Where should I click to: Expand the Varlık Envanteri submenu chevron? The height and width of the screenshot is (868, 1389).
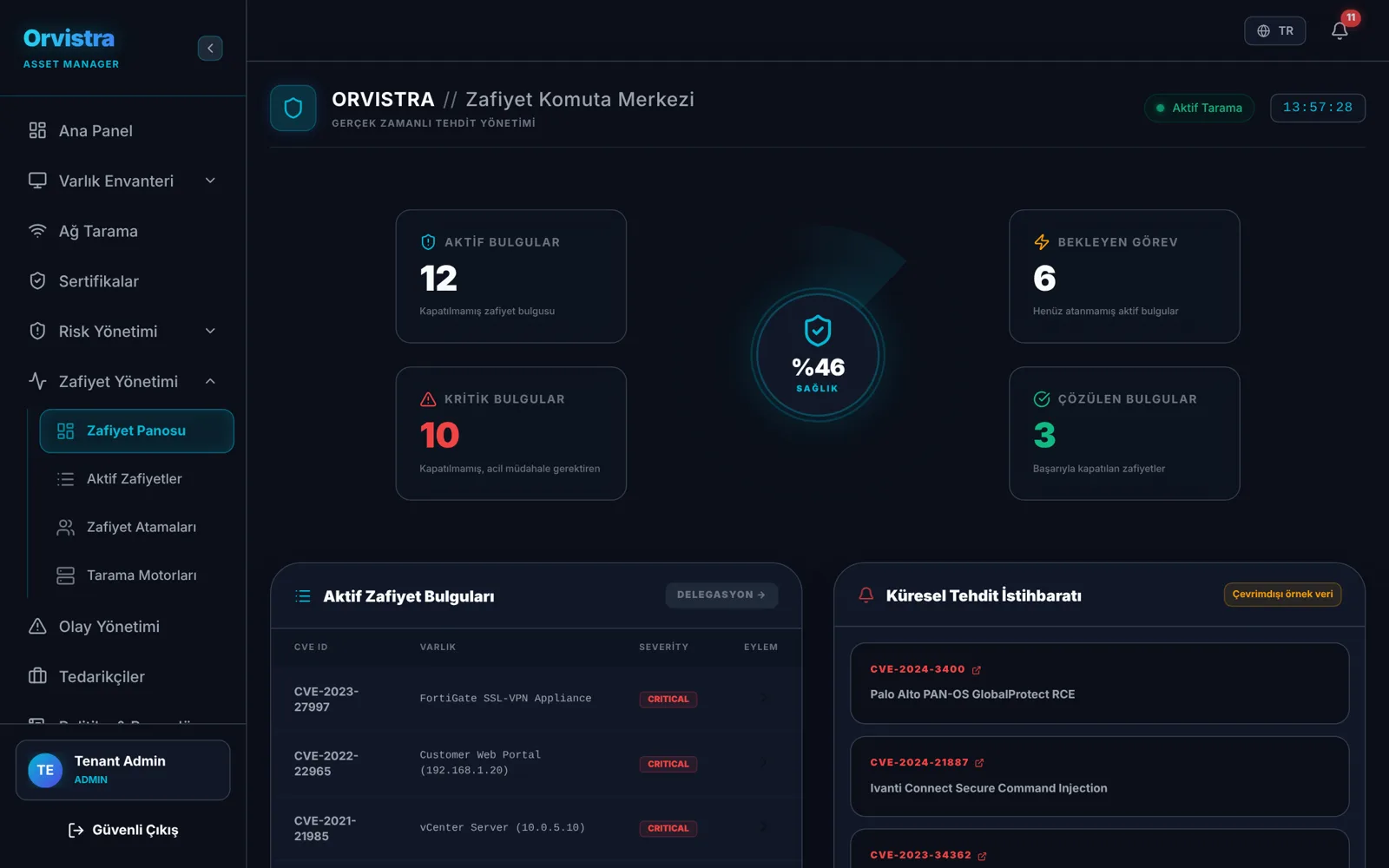pyautogui.click(x=210, y=181)
